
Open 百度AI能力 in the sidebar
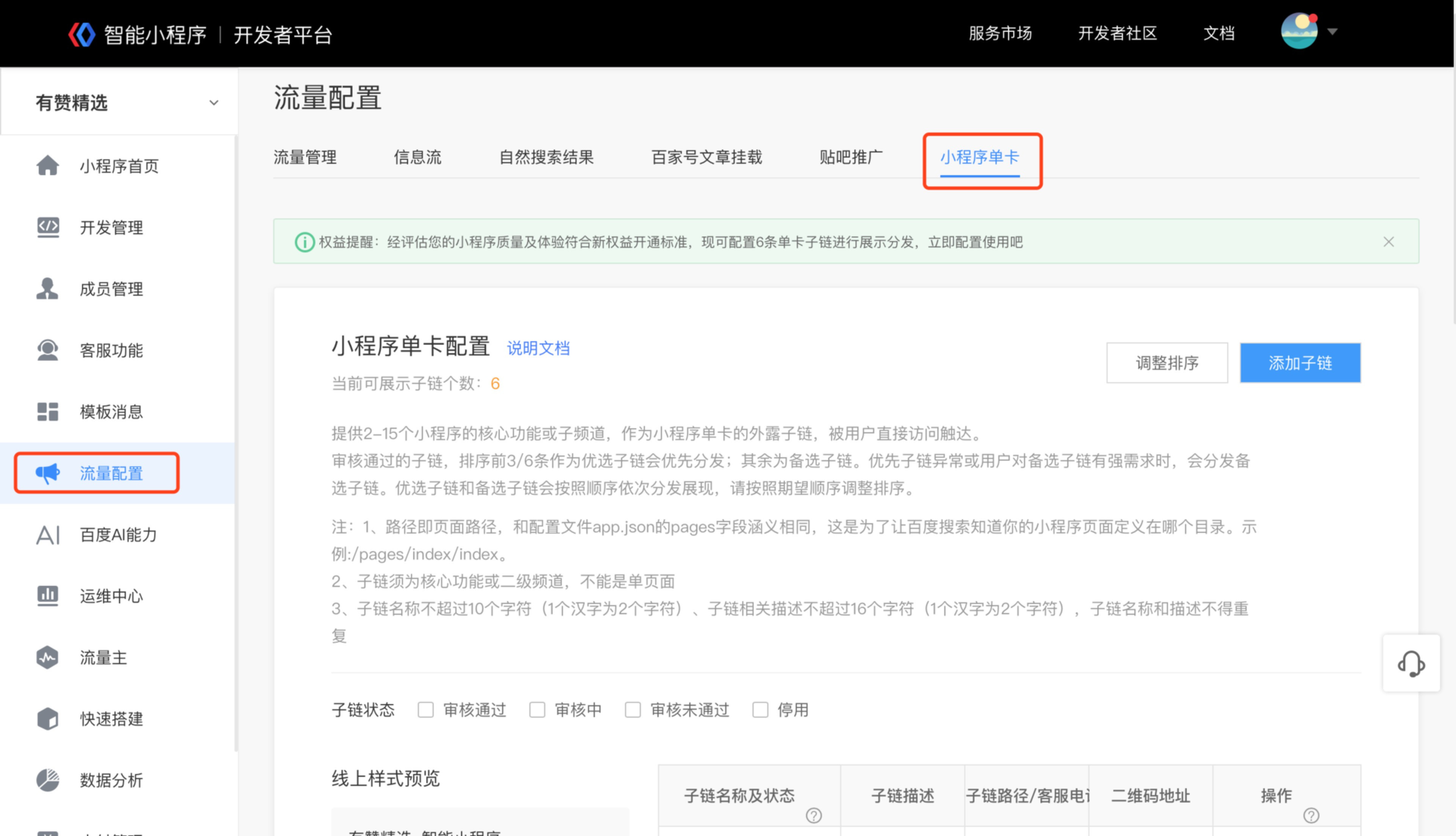118,535
